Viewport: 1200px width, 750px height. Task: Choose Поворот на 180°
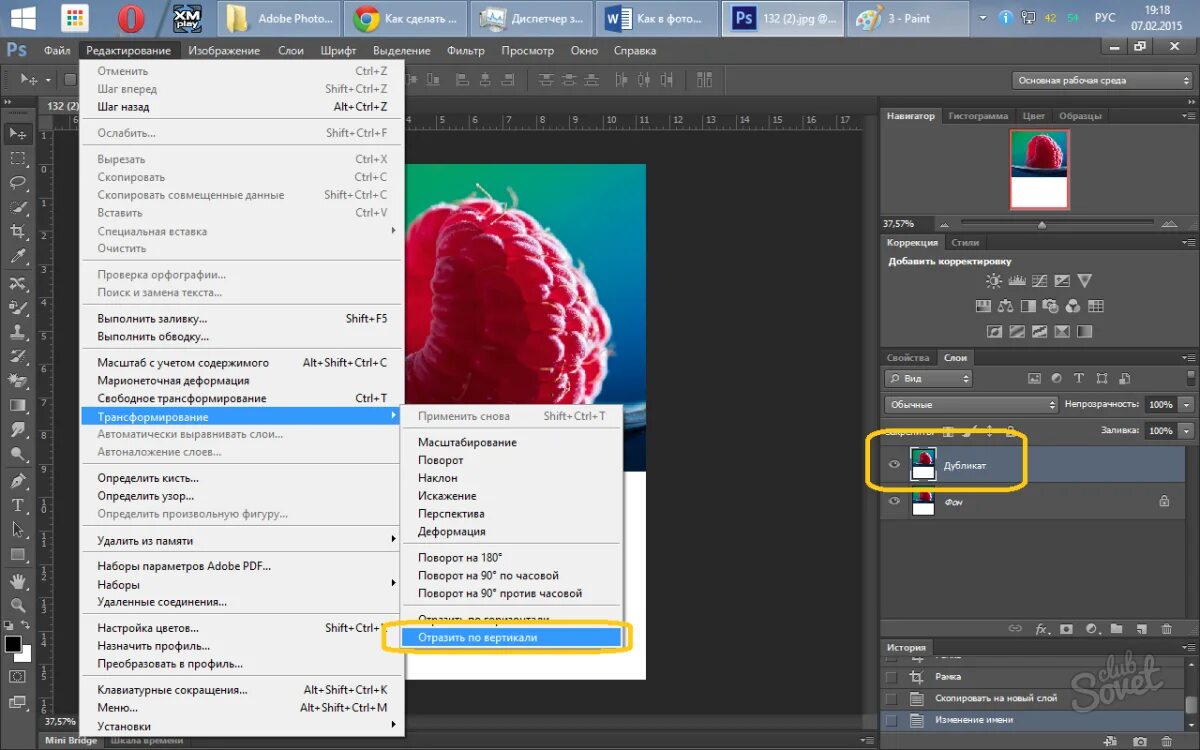pyautogui.click(x=511, y=557)
